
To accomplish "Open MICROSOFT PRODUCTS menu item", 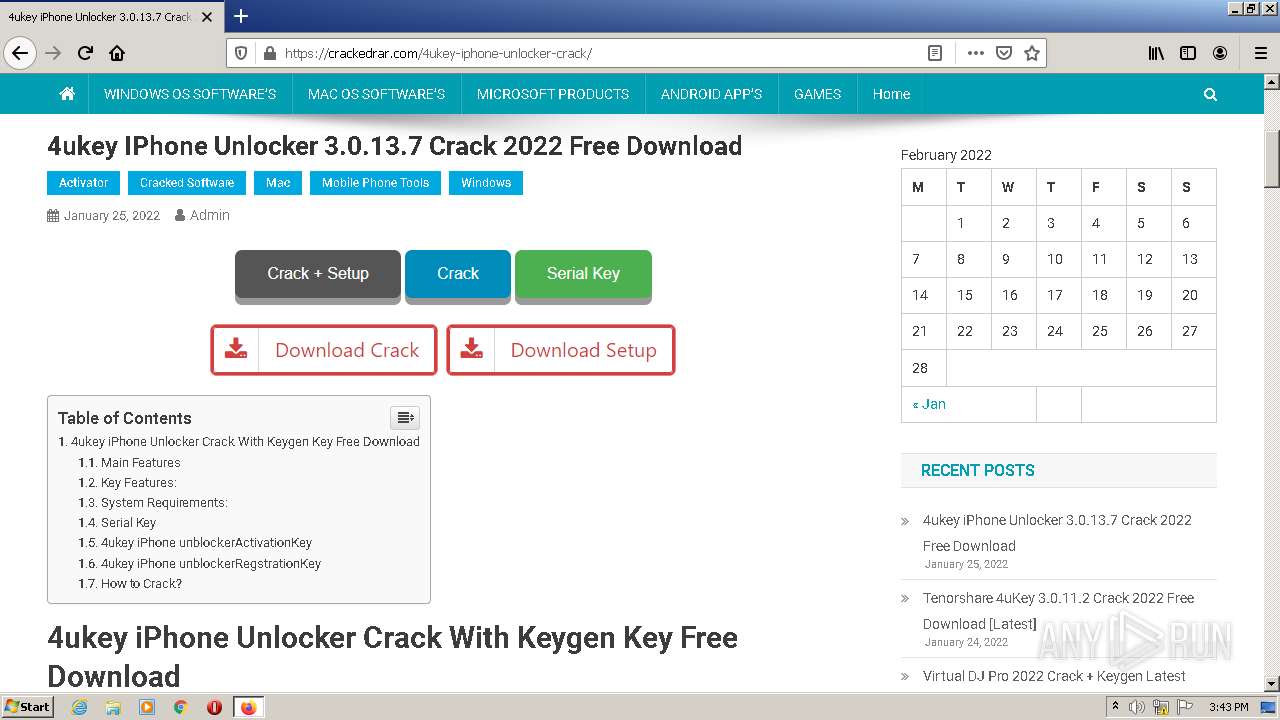I will [x=553, y=94].
